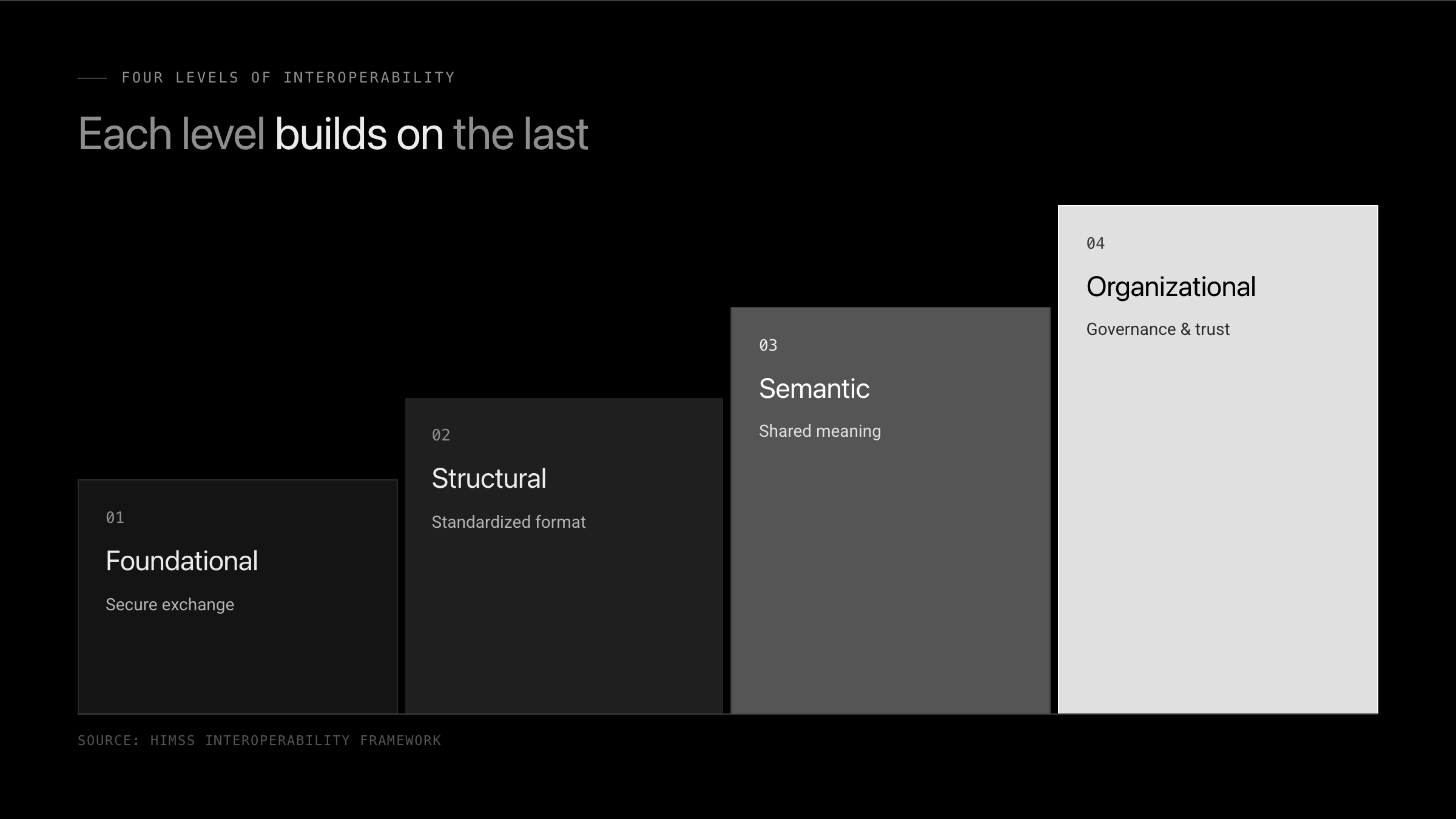Select the Secure exchange subtitle

170,605
